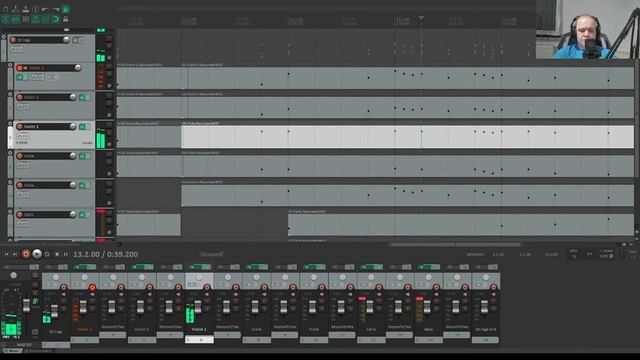Arm the Strings folder track for recording
The width and height of the screenshot is (640, 360).
tap(13, 40)
